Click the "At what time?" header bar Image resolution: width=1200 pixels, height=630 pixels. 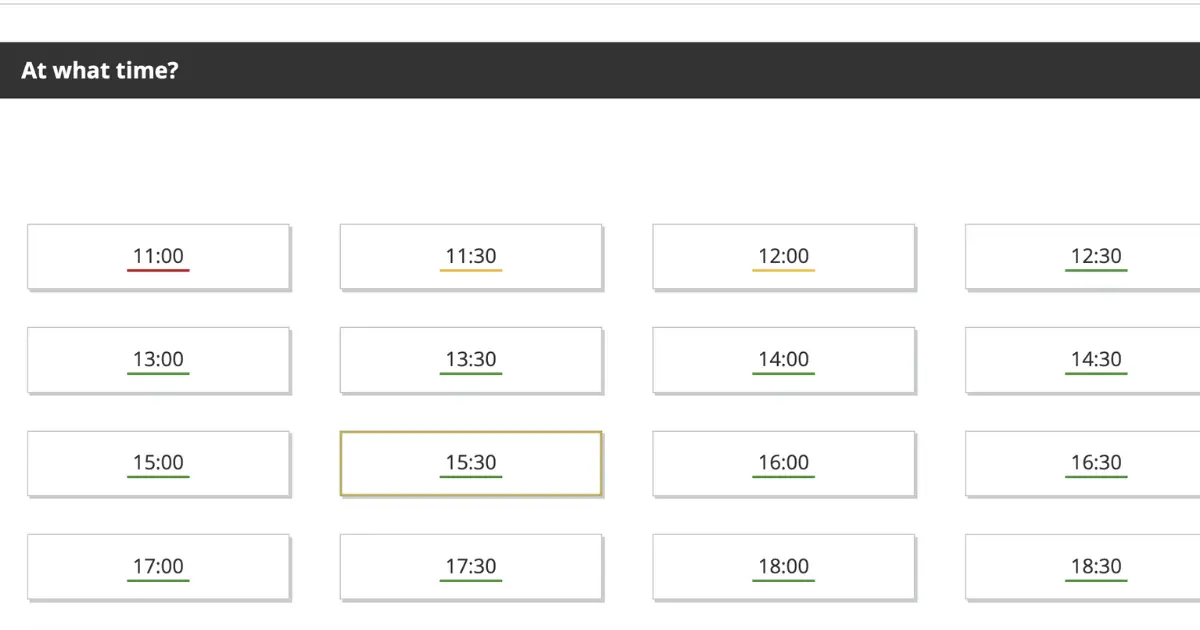(x=600, y=70)
